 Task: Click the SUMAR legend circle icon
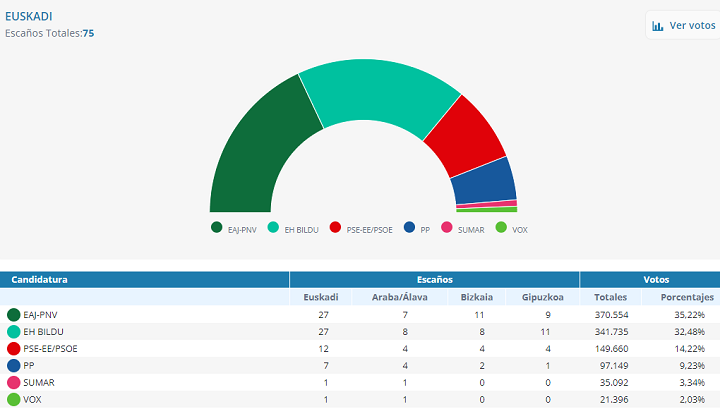(446, 228)
